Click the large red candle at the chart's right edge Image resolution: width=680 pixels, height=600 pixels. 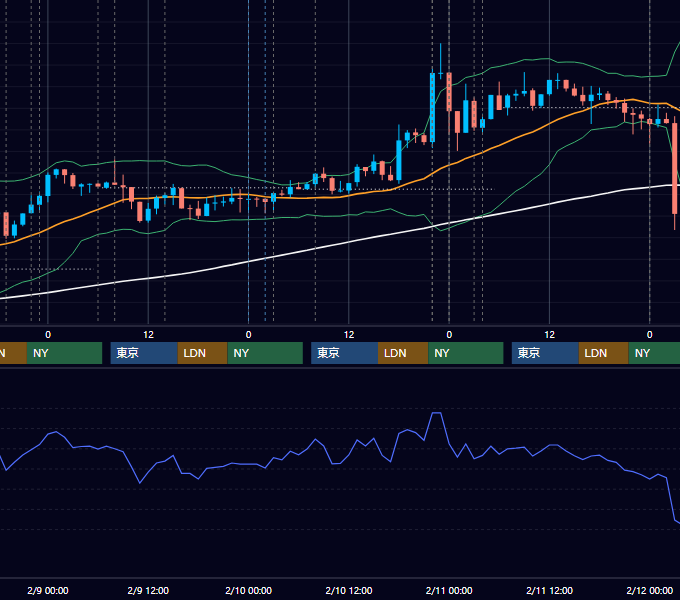pyautogui.click(x=674, y=169)
